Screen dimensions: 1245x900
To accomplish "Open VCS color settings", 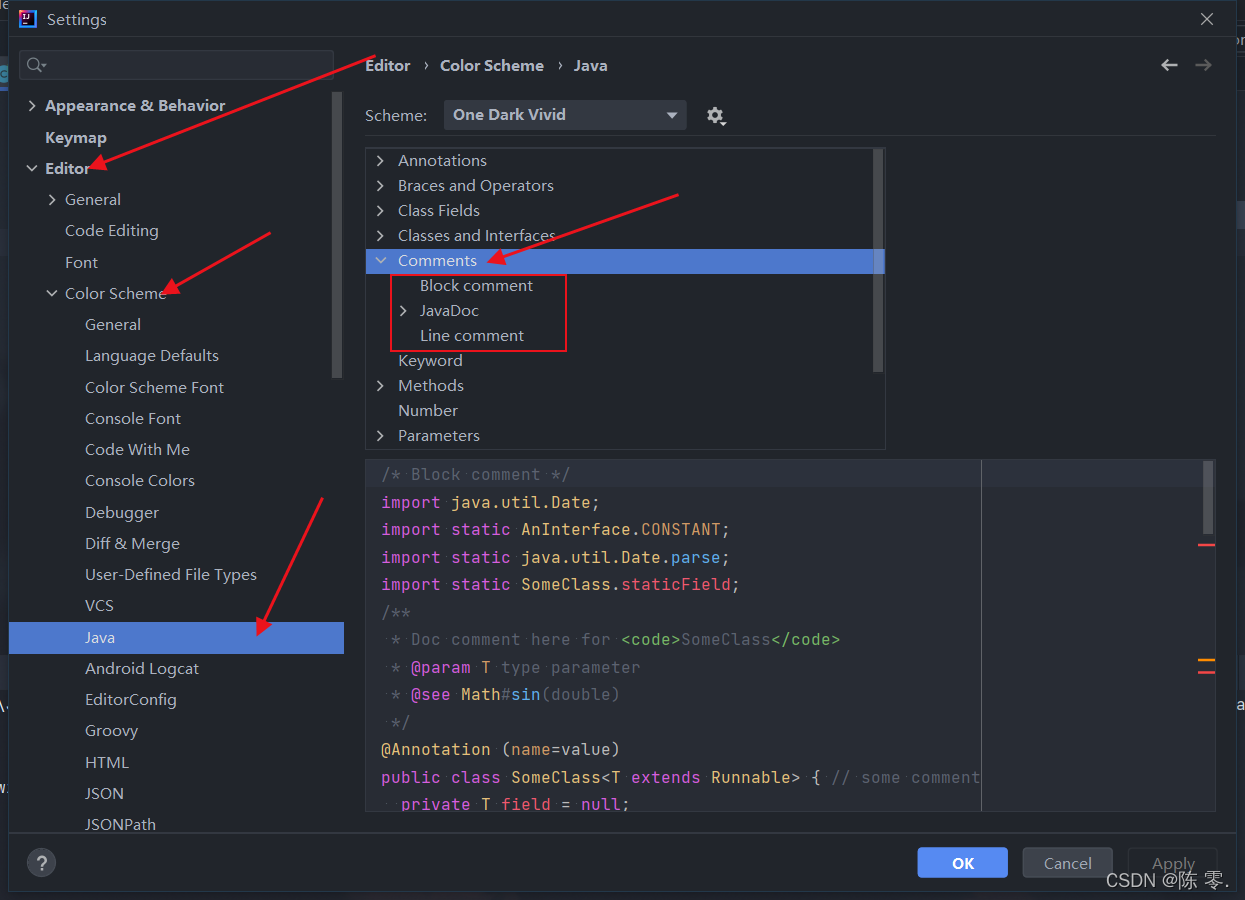I will click(x=99, y=606).
